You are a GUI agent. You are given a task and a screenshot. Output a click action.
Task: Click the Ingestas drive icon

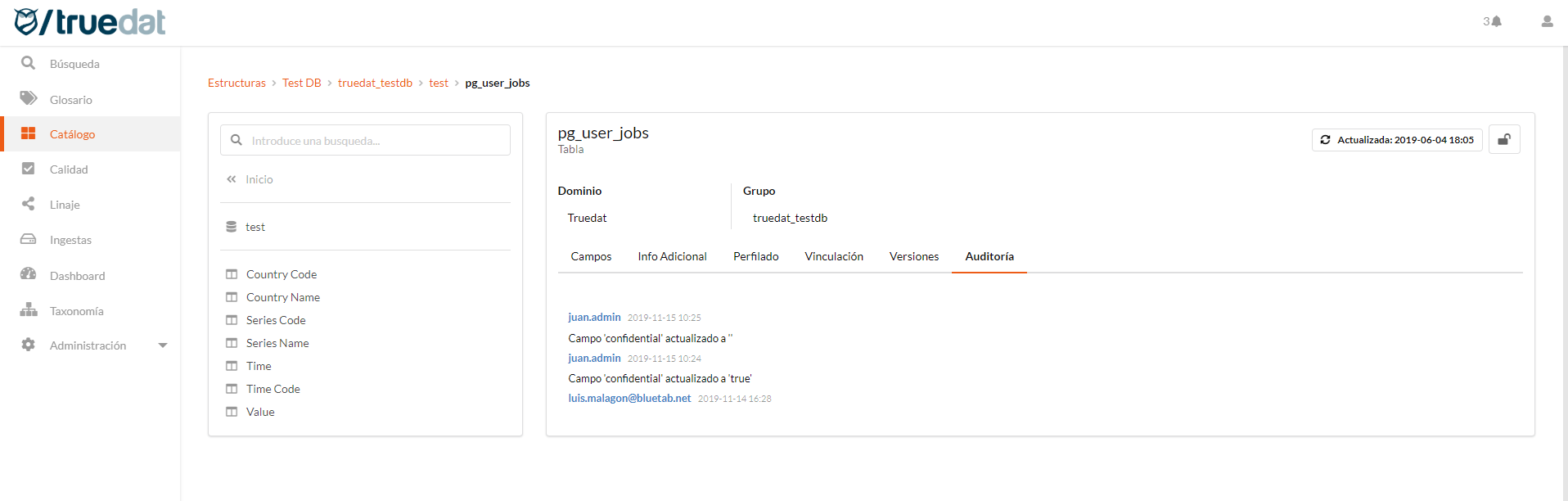(29, 239)
